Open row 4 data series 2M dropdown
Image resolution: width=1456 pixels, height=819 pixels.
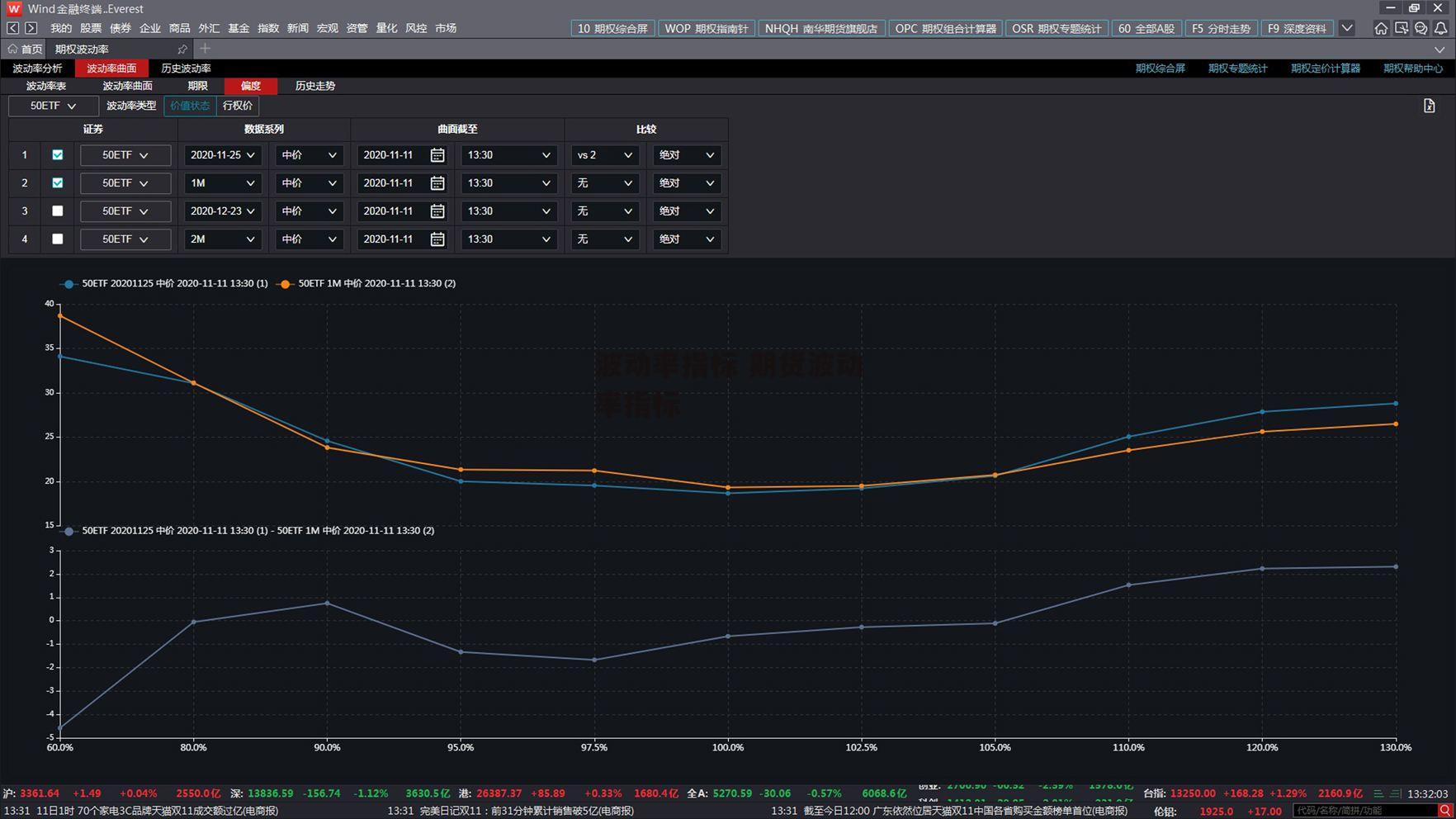click(223, 239)
